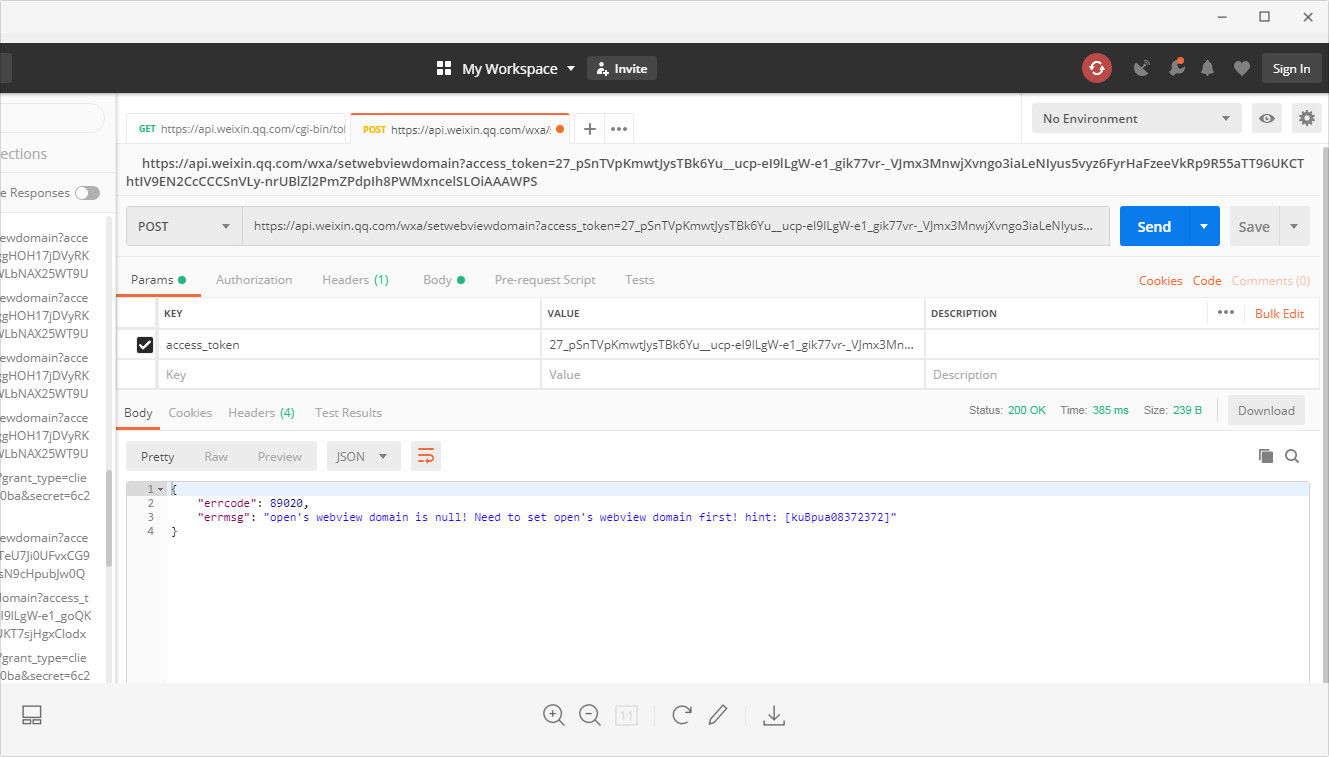
Task: Click the sync status icon
Action: (1097, 68)
